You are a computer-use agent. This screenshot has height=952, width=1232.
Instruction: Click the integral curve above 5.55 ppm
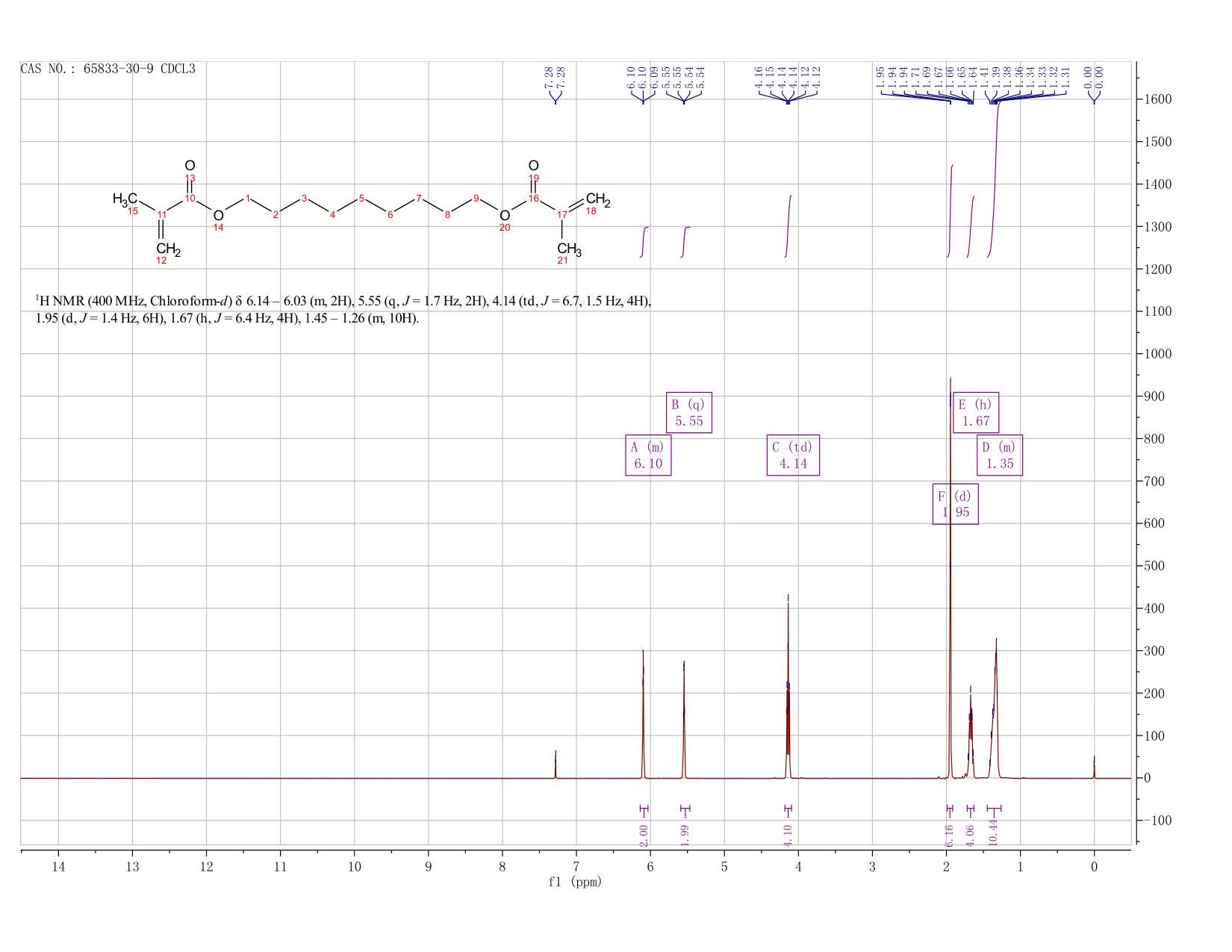685,242
